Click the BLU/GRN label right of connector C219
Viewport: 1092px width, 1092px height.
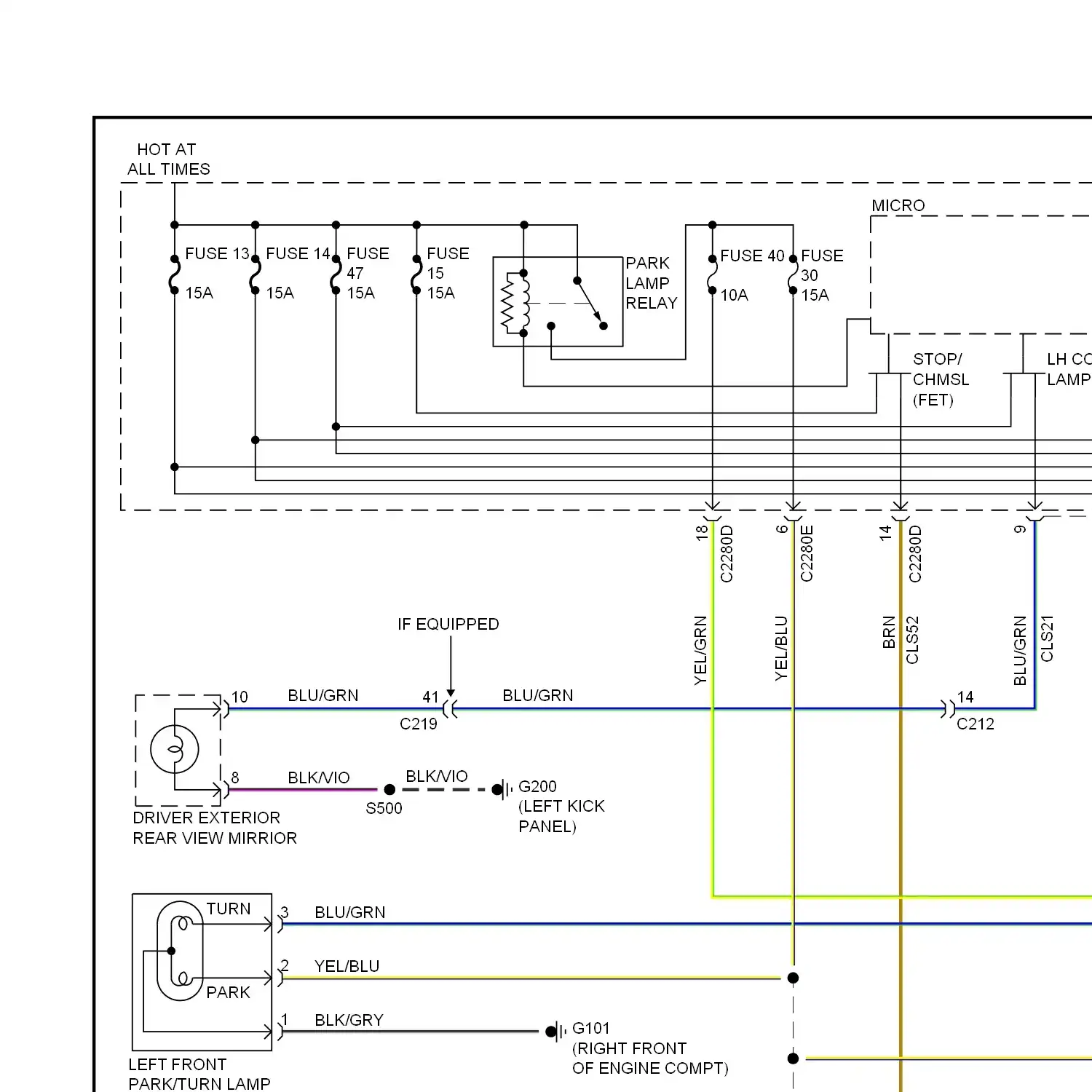coord(538,695)
